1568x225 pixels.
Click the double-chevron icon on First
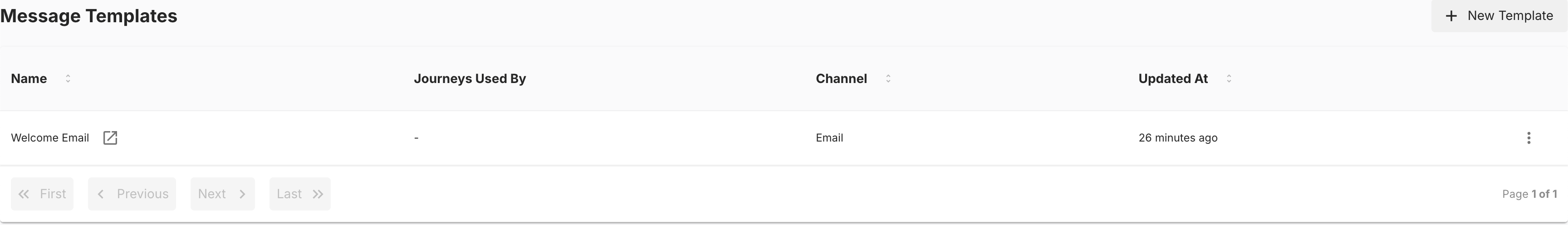click(x=24, y=194)
